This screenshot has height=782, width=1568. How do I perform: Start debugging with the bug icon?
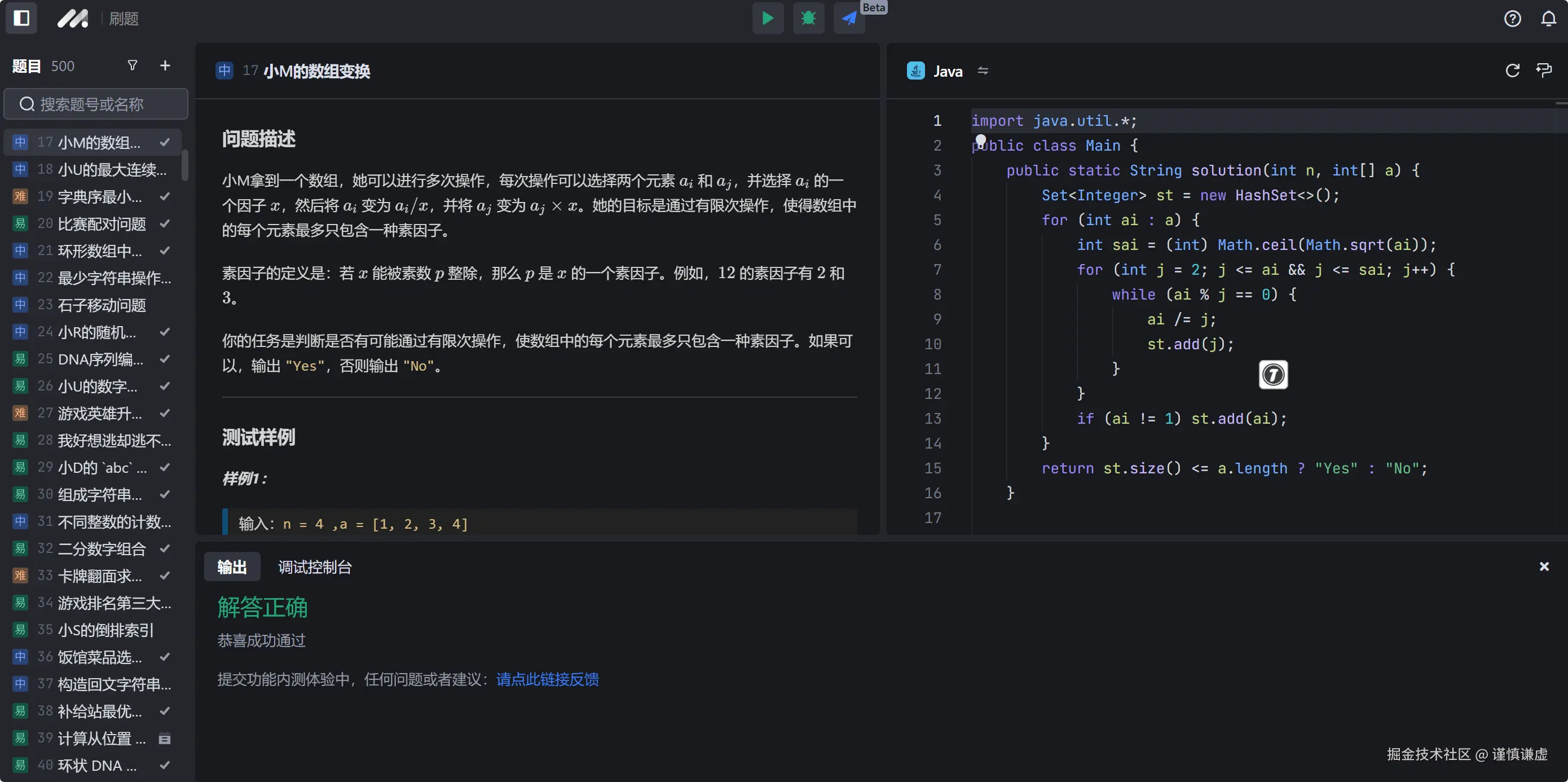(808, 18)
